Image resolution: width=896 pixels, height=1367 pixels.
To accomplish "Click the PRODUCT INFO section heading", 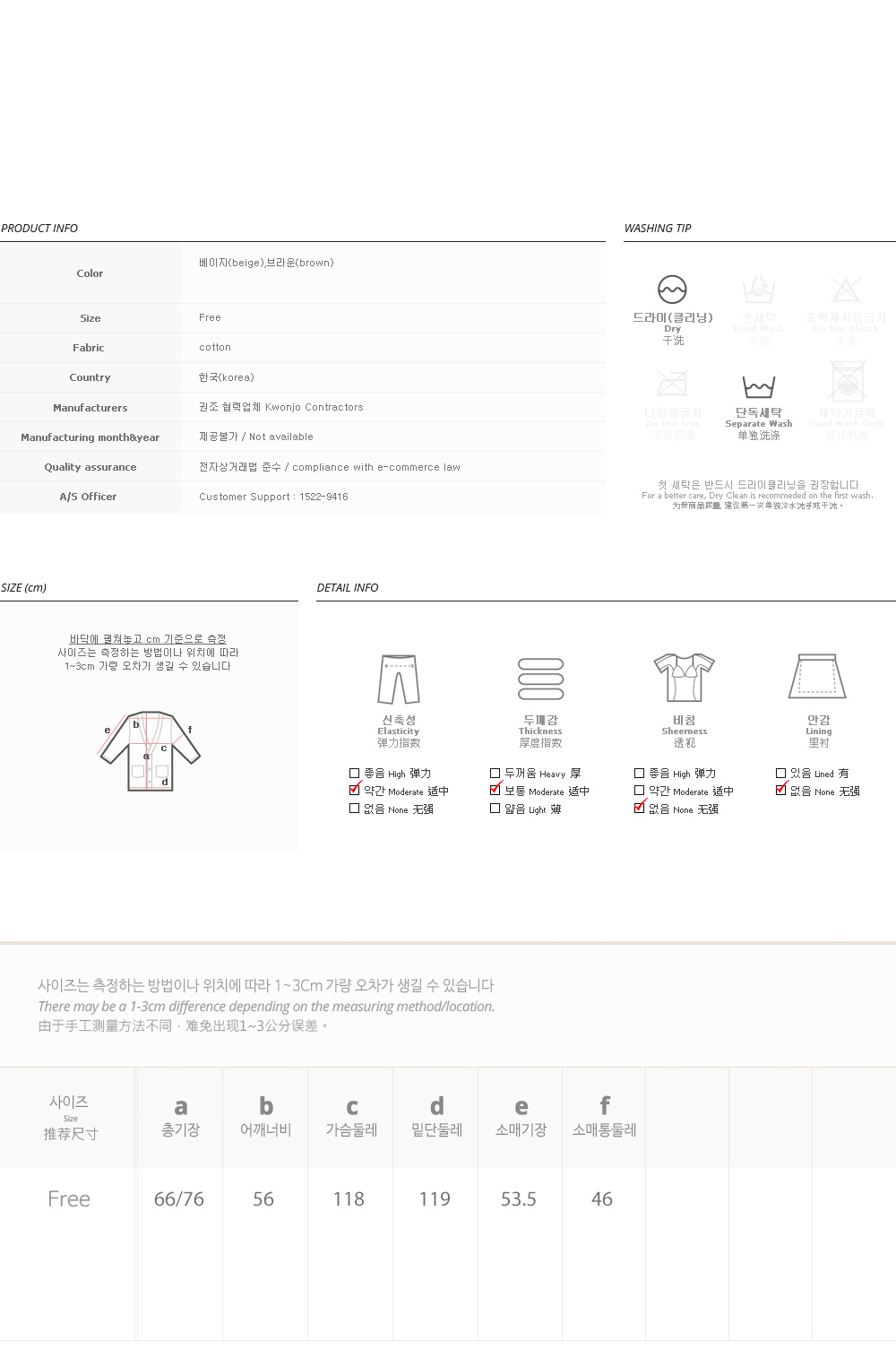I will pyautogui.click(x=39, y=229).
